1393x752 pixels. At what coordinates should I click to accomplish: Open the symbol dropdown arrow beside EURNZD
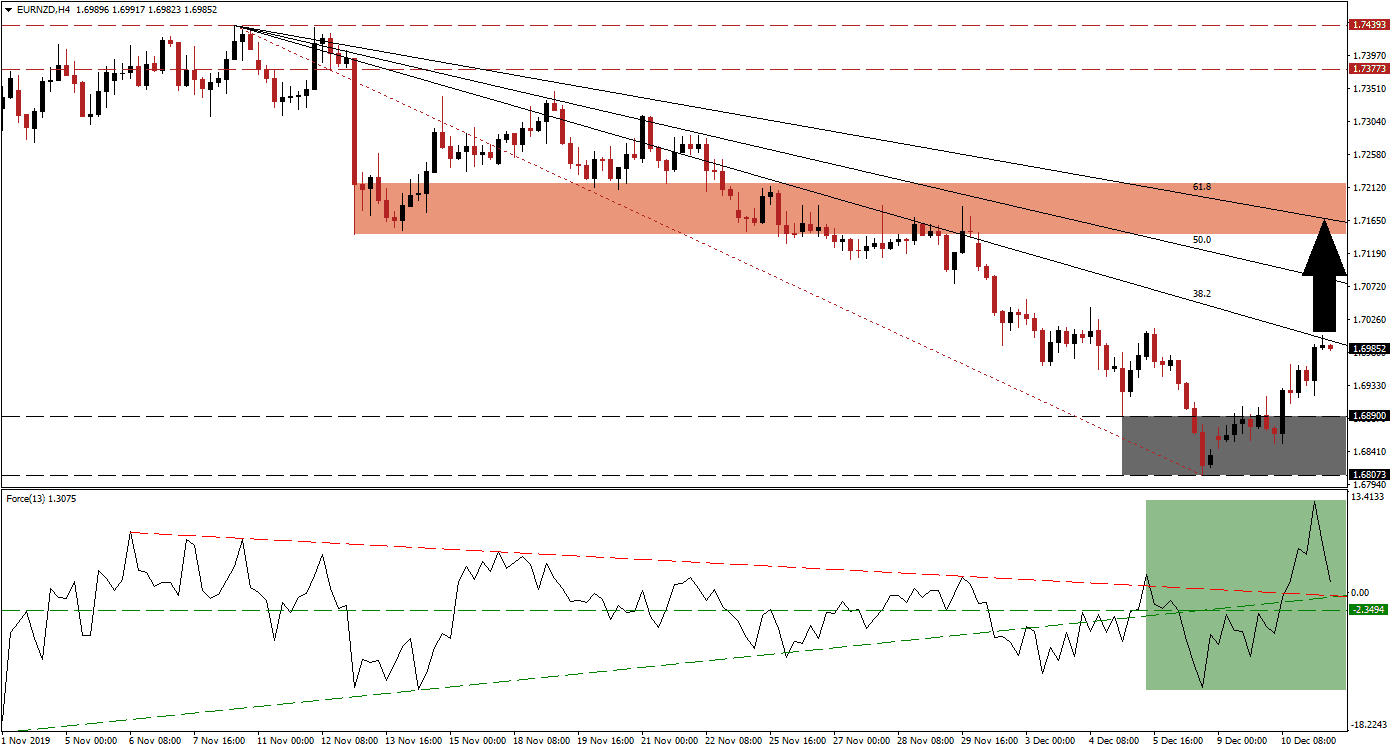pyautogui.click(x=10, y=10)
